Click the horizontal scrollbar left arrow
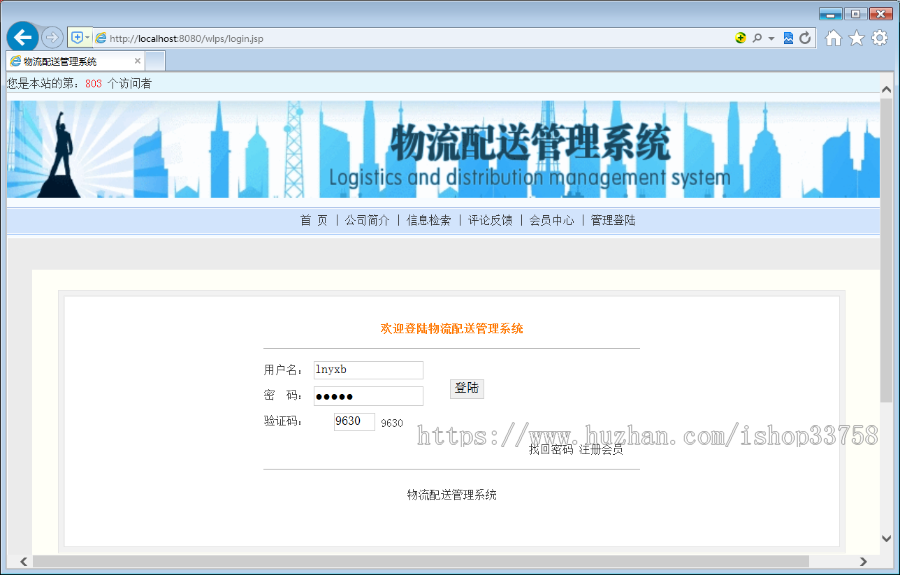The image size is (900, 575). (24, 561)
